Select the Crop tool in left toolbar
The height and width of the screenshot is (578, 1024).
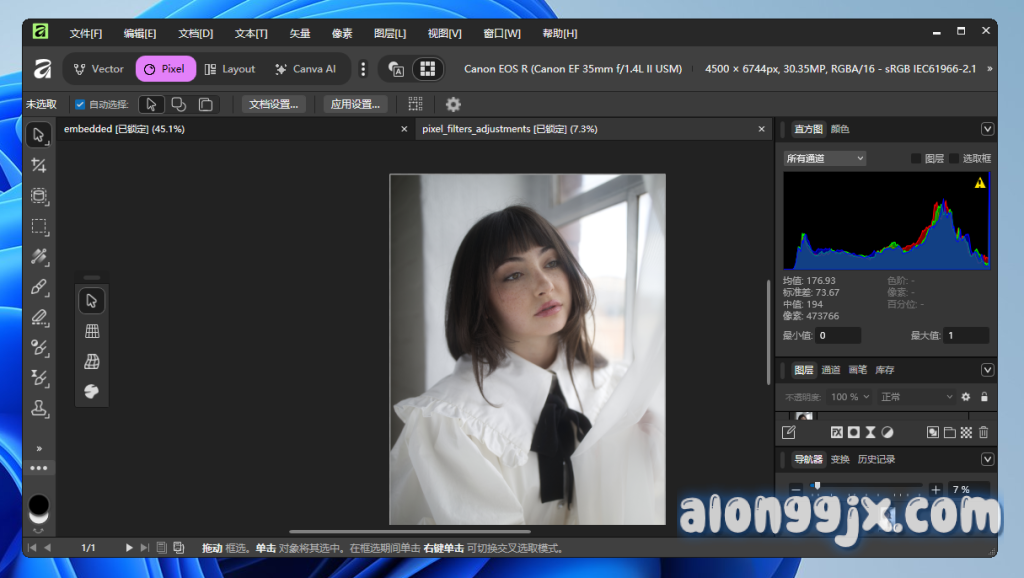(x=39, y=166)
